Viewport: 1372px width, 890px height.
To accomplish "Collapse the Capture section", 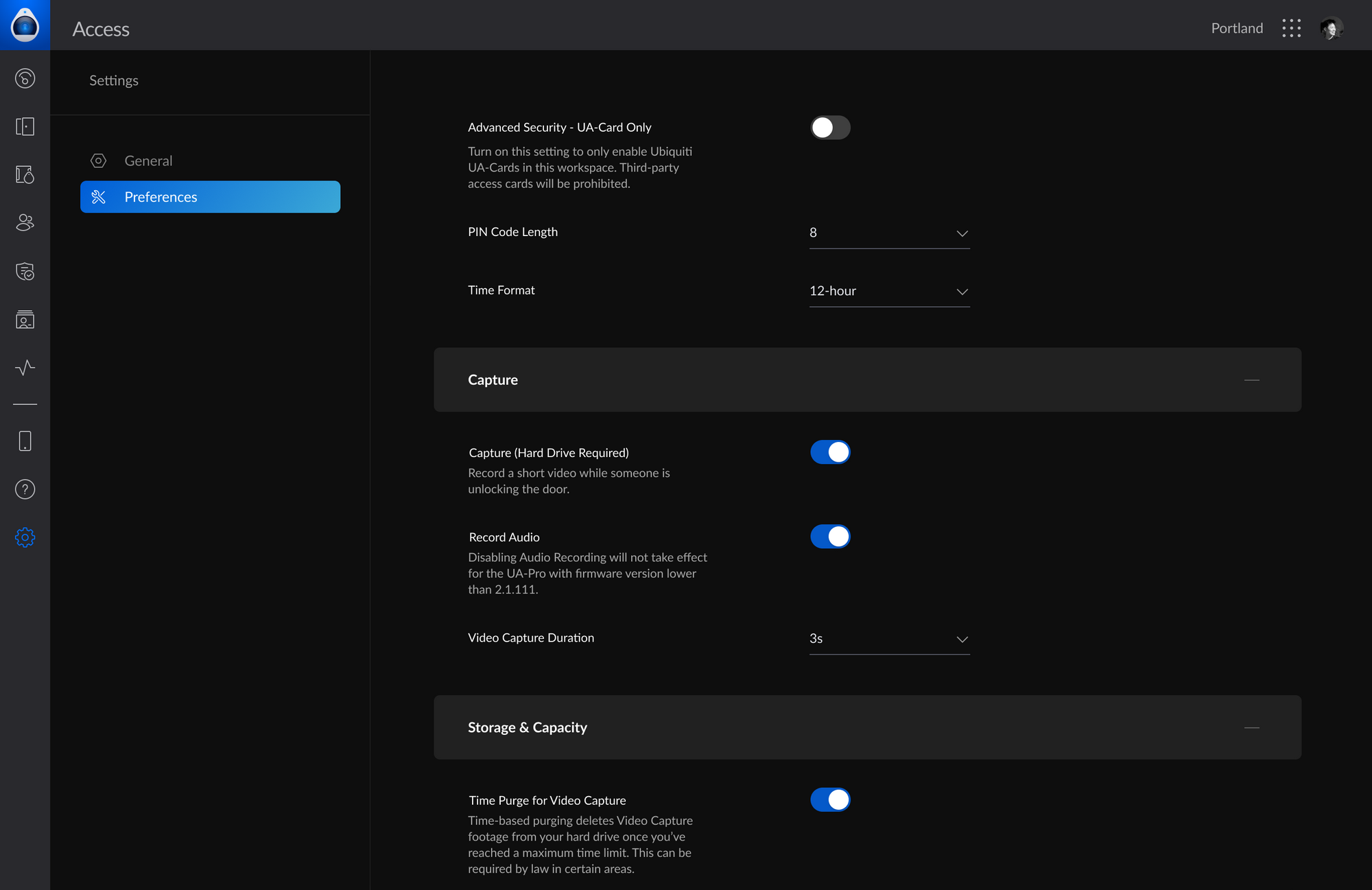I will coord(1251,380).
